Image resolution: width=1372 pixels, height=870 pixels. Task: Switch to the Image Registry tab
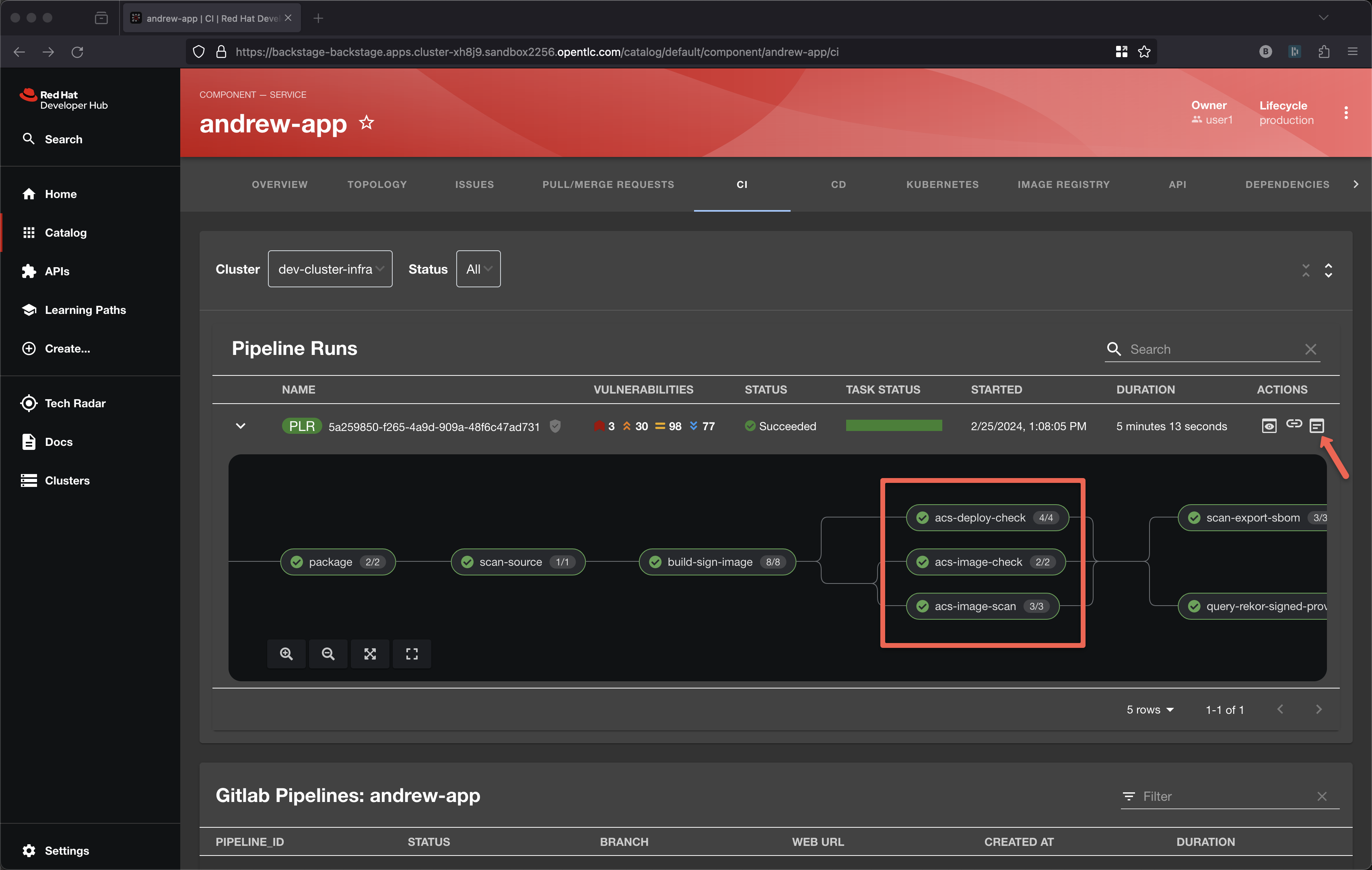coord(1063,184)
